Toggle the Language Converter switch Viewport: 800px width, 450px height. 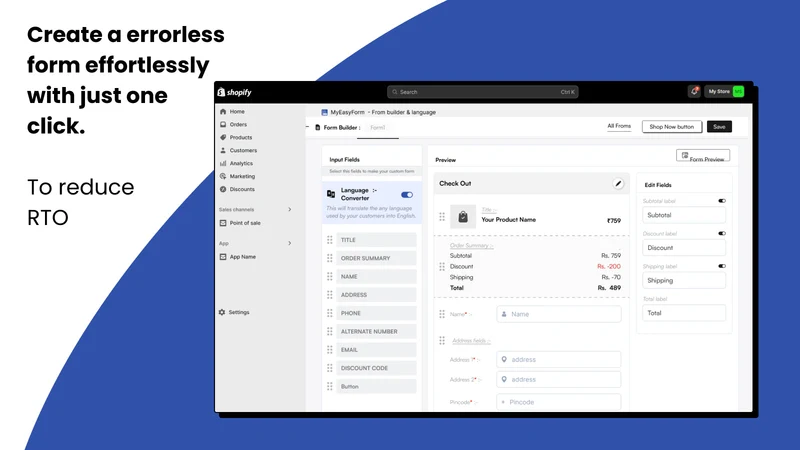pos(407,195)
